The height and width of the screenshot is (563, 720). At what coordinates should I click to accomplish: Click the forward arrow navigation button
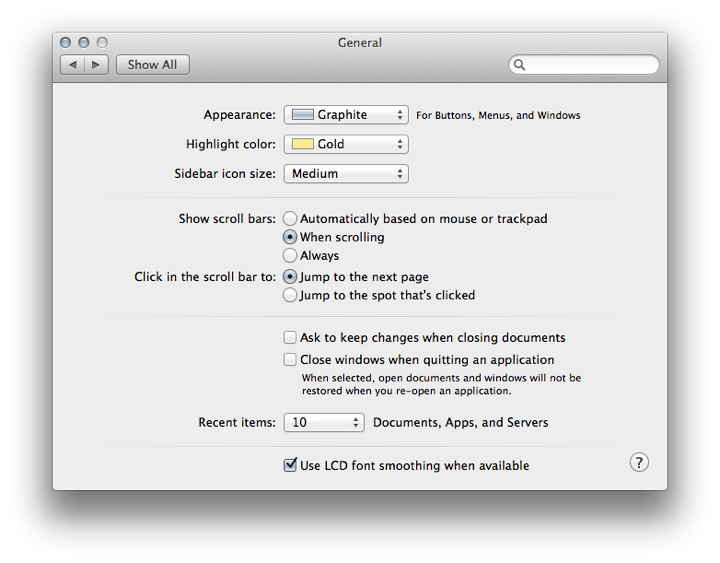coord(96,65)
